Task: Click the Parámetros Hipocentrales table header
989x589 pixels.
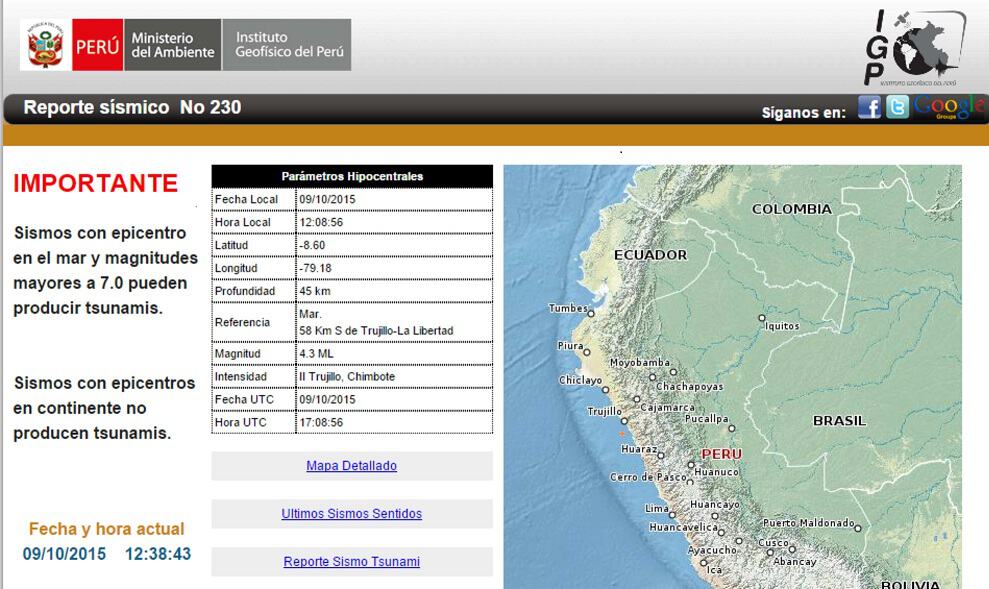Action: tap(352, 176)
